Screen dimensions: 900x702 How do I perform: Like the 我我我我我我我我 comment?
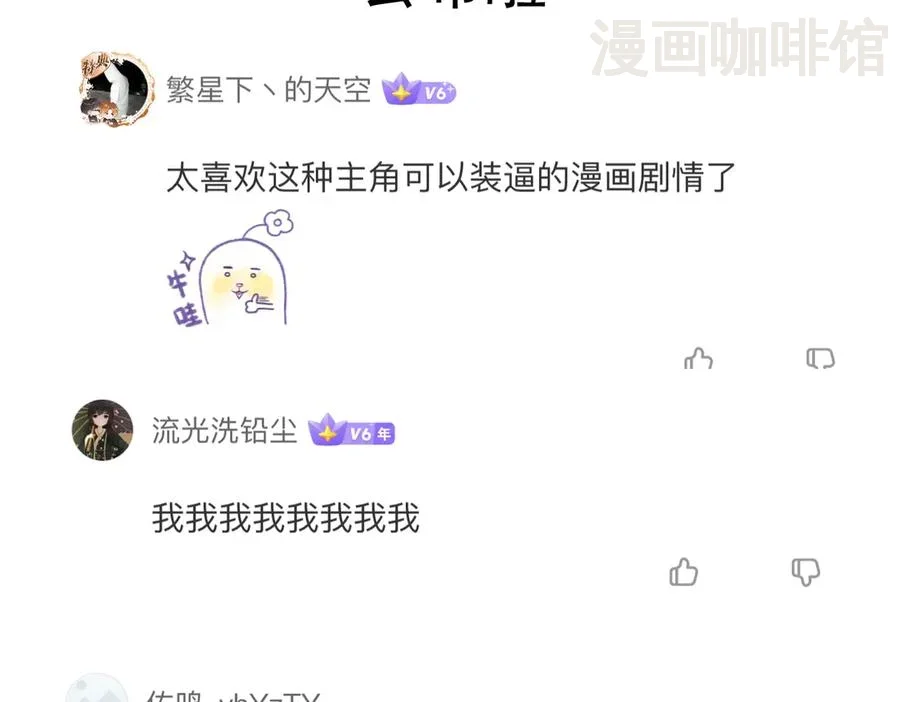tap(684, 572)
